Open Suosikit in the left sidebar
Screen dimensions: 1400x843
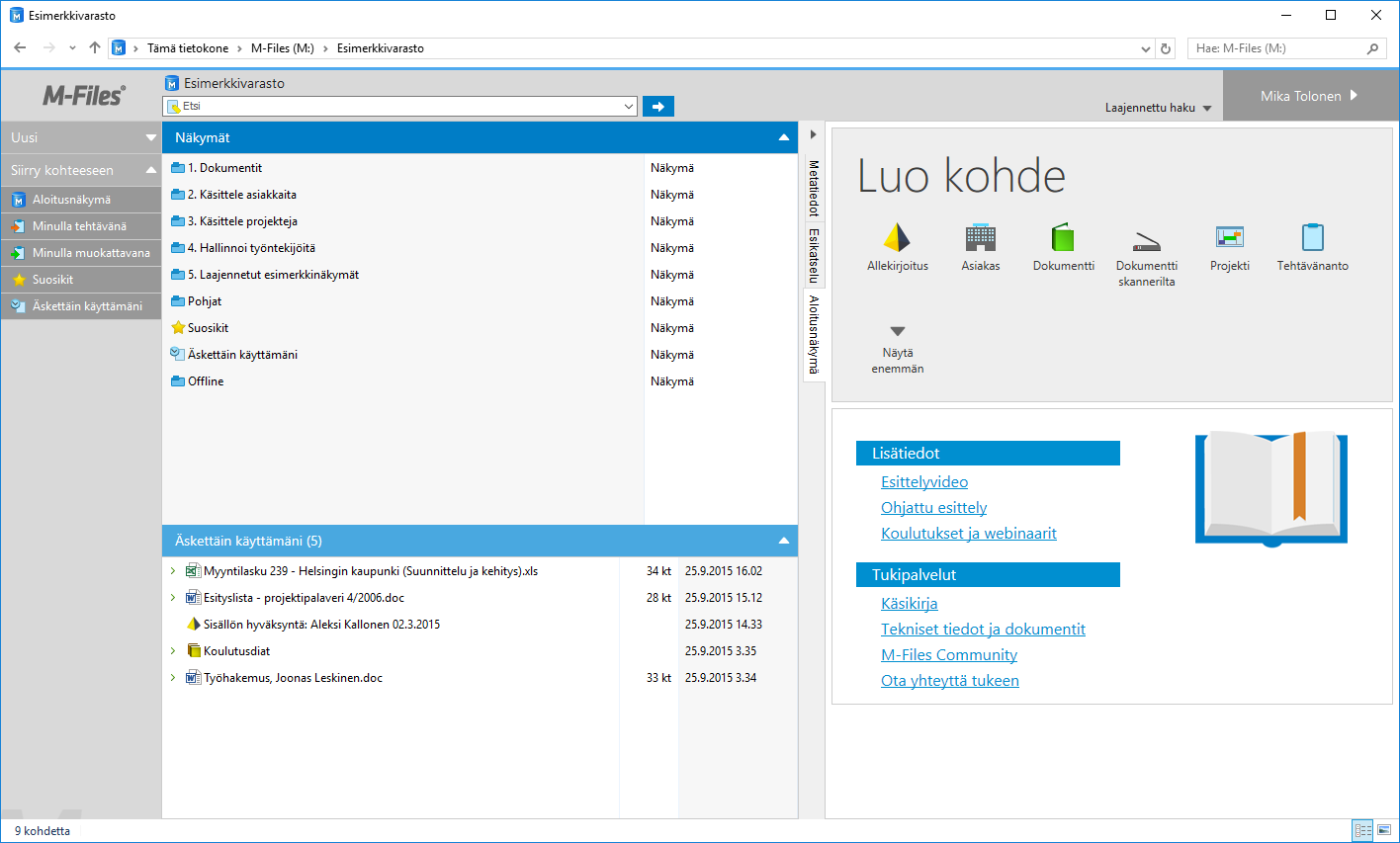tap(52, 280)
